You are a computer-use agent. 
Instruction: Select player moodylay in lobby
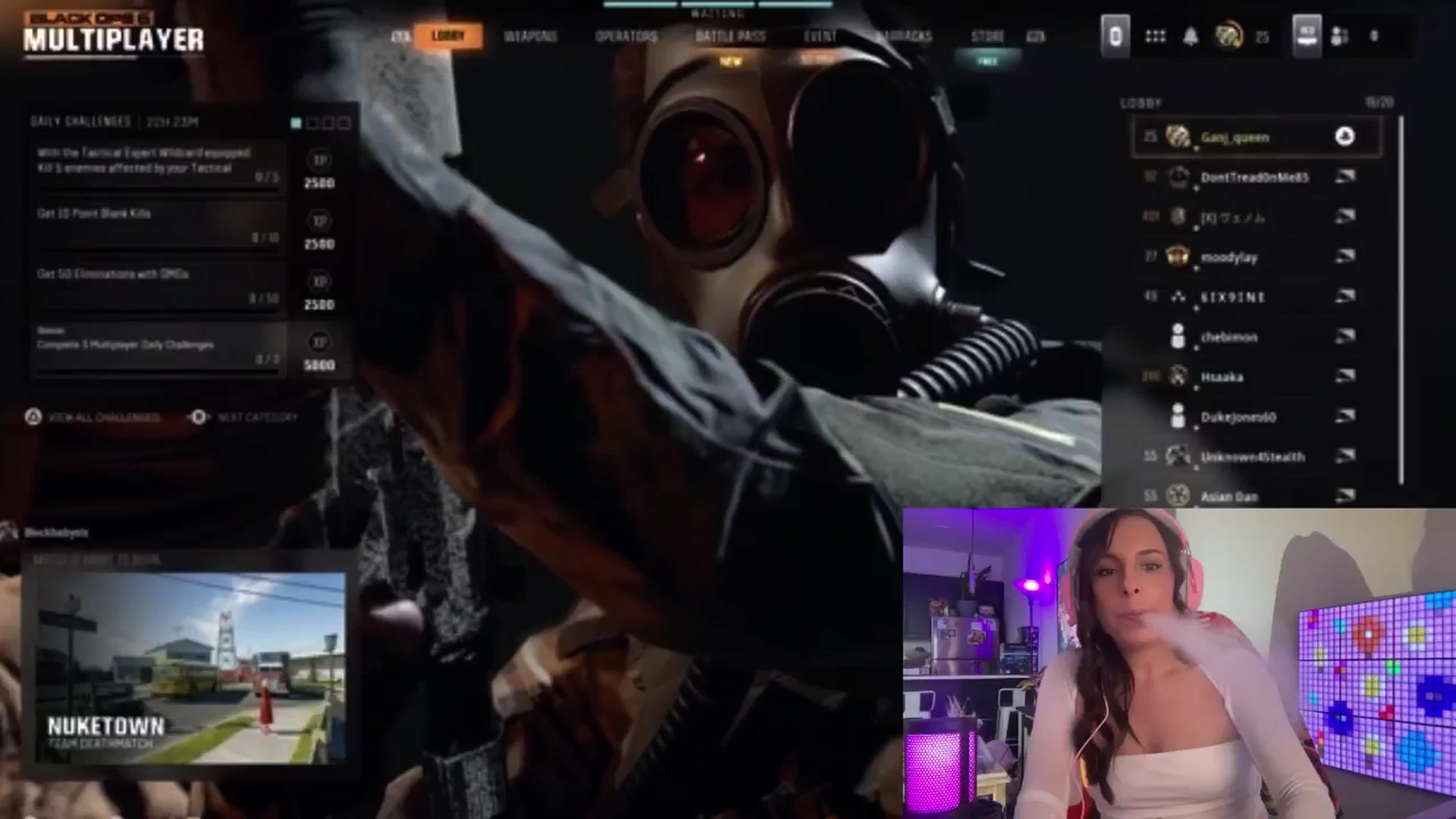[x=1256, y=257]
